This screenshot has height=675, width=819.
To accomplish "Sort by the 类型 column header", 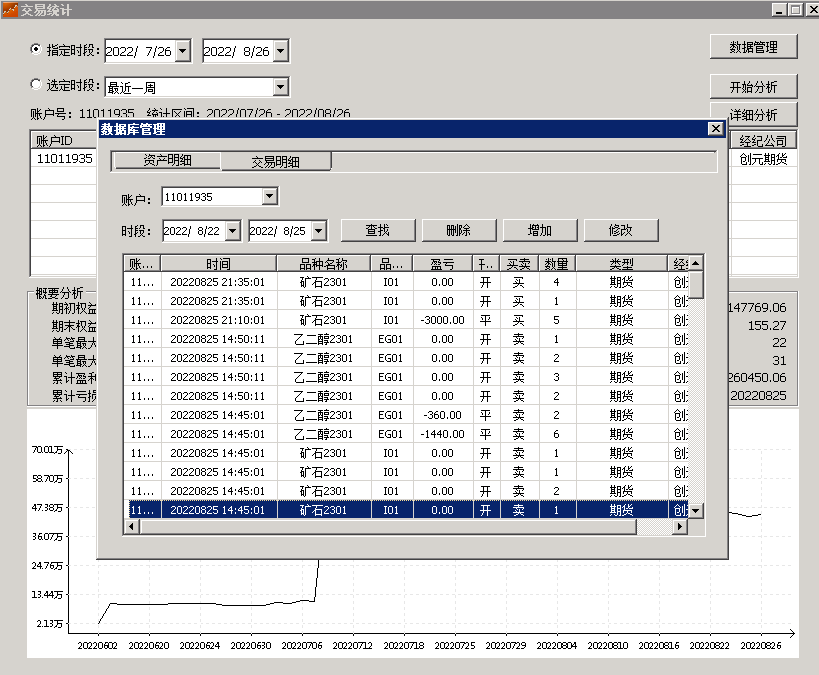I will (622, 264).
